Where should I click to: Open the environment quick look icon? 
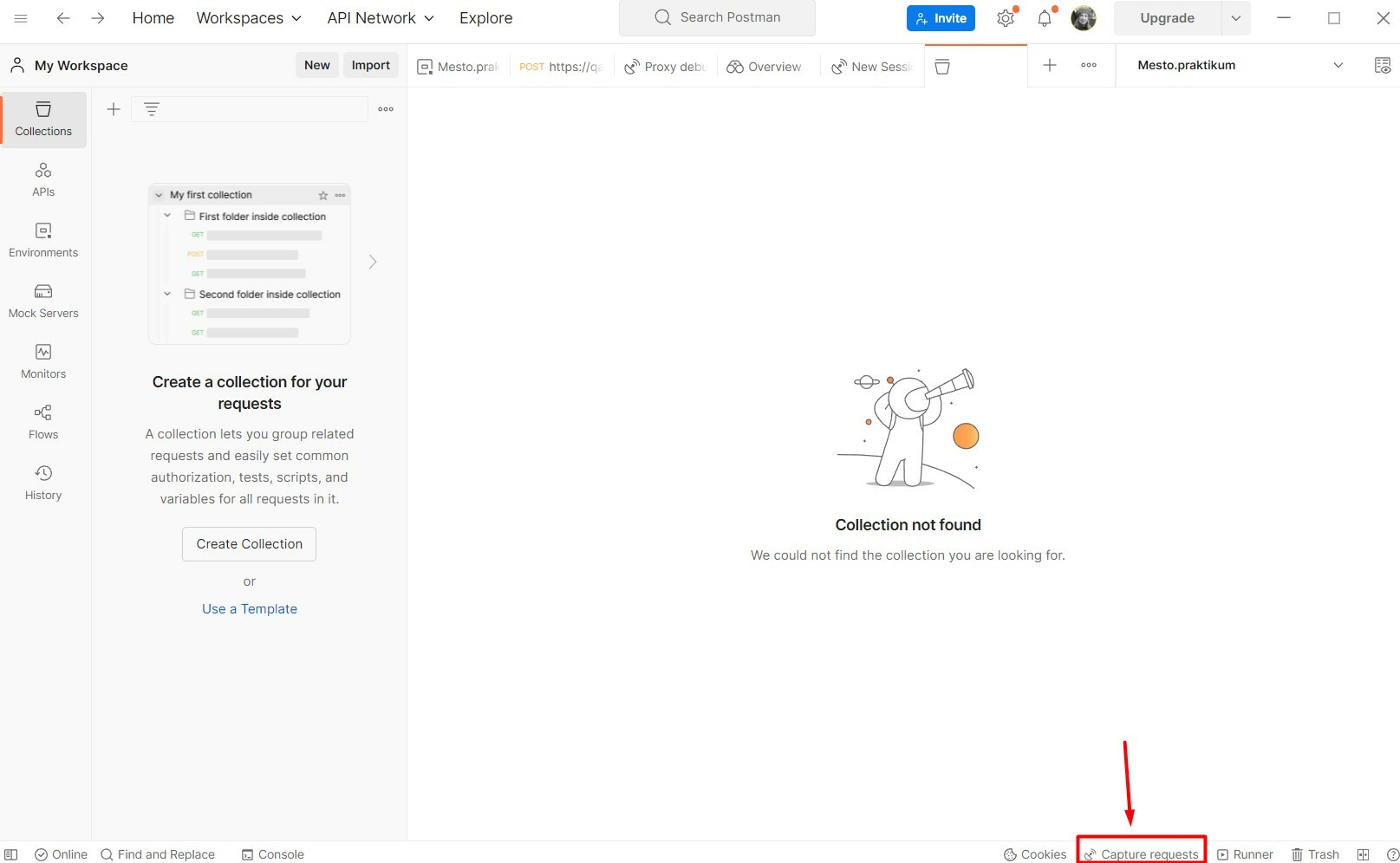1383,66
